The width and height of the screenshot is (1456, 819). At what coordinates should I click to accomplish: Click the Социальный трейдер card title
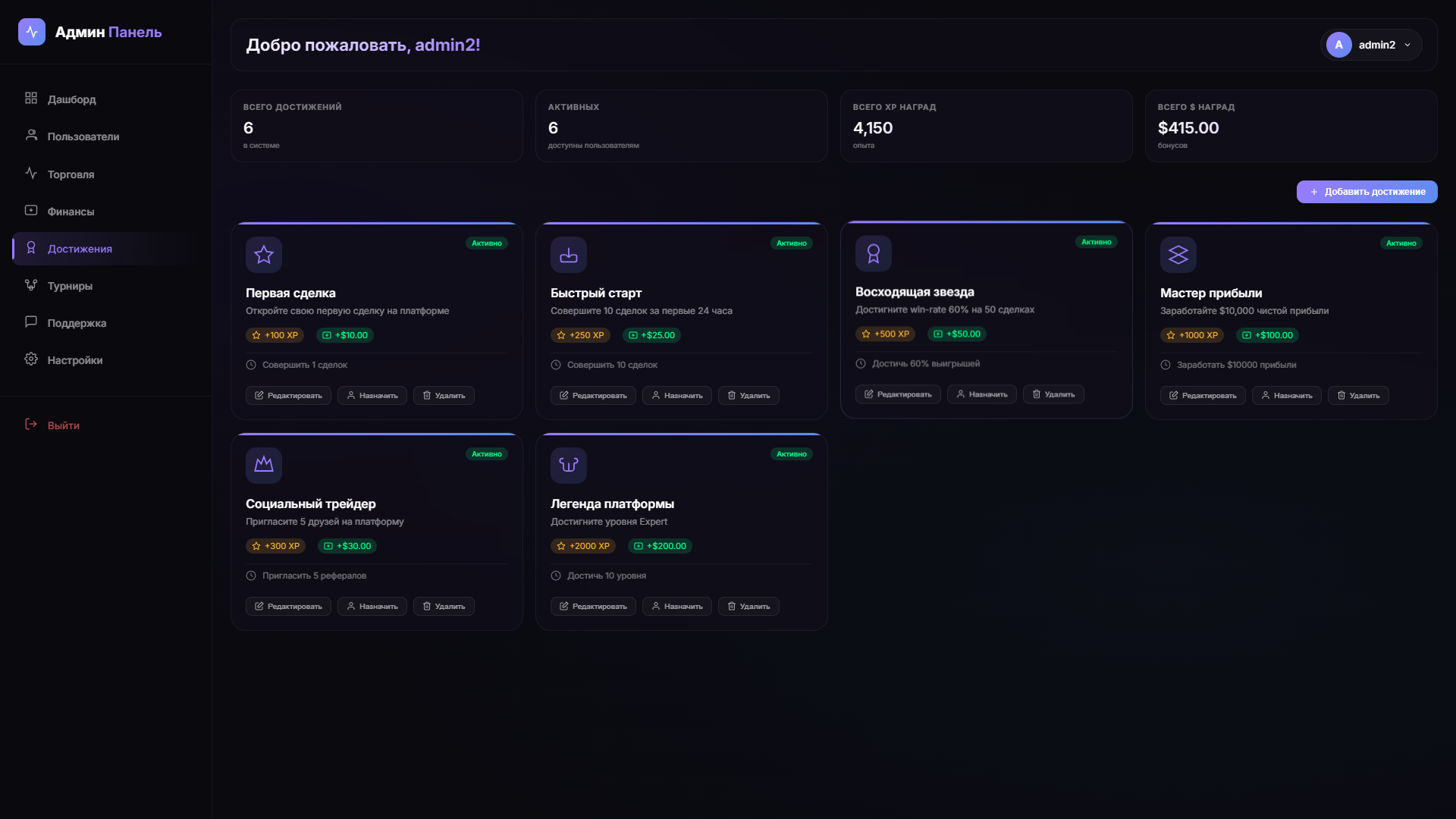coord(311,504)
